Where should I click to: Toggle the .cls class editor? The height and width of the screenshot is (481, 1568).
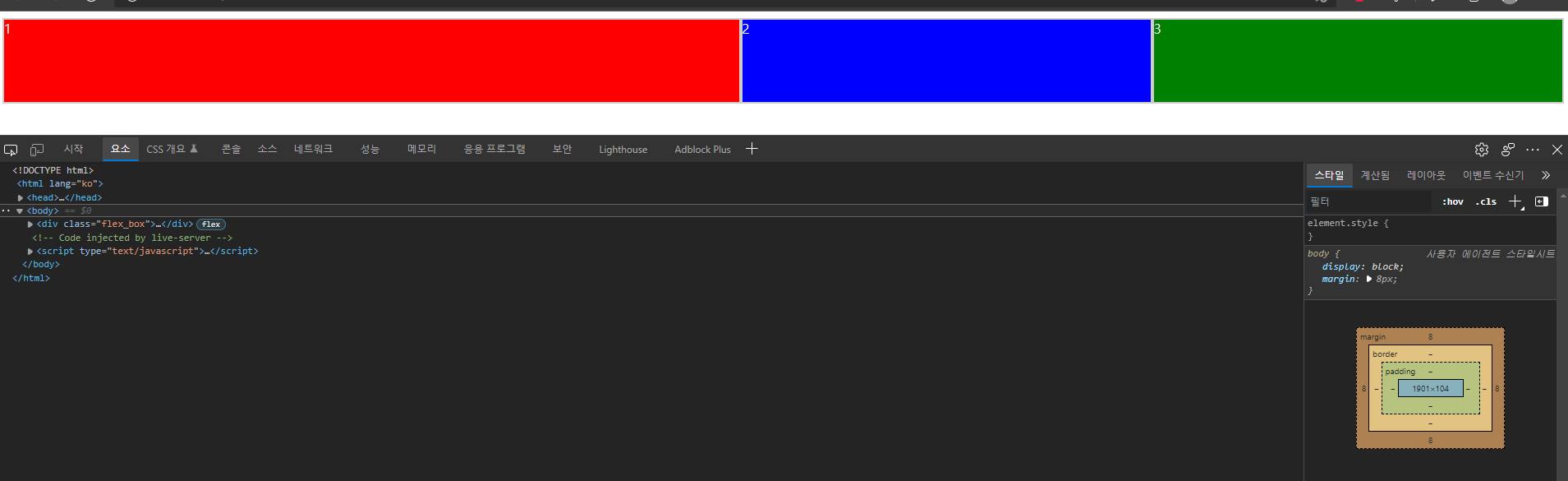point(1486,201)
